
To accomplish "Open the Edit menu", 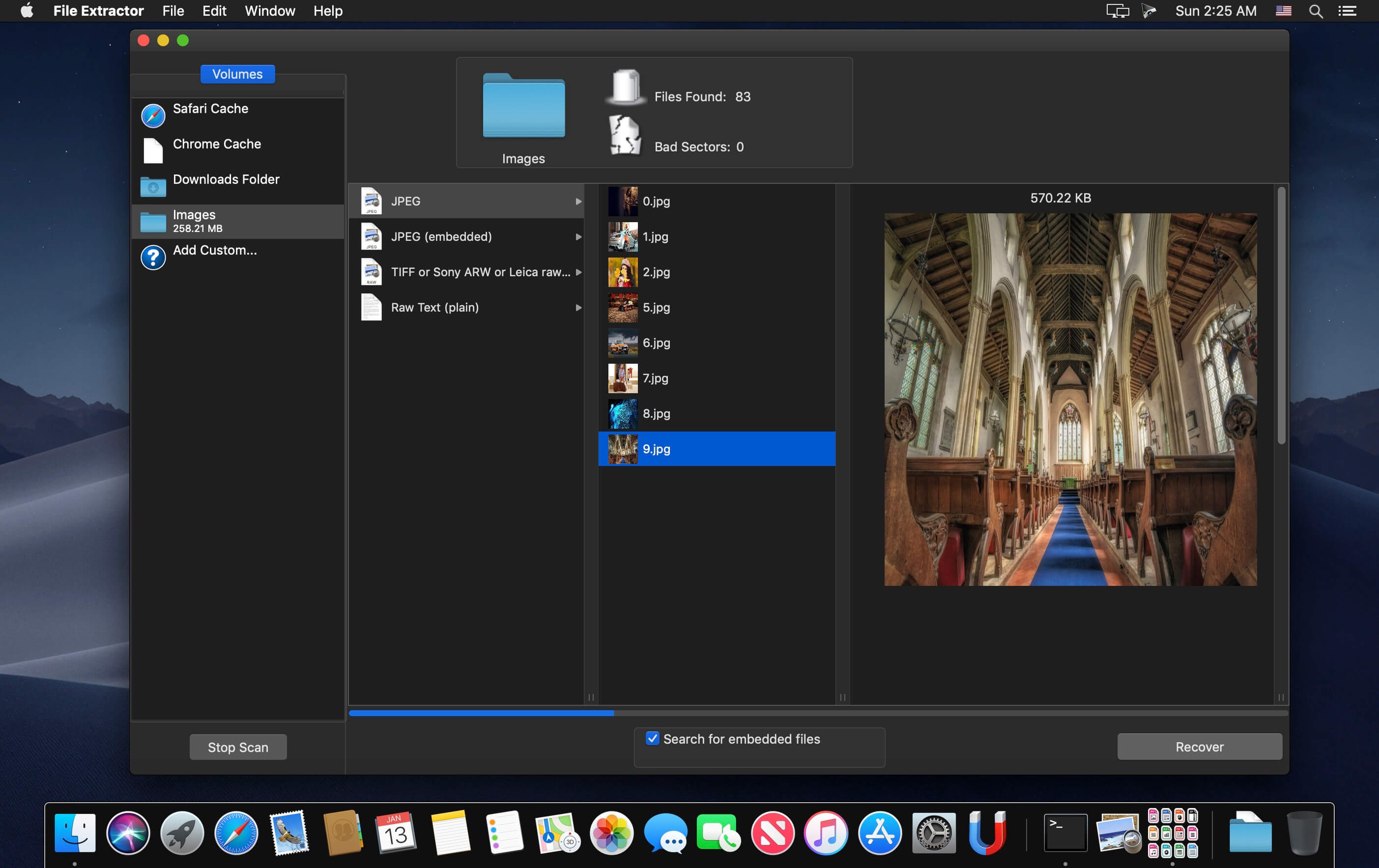I will (x=213, y=11).
